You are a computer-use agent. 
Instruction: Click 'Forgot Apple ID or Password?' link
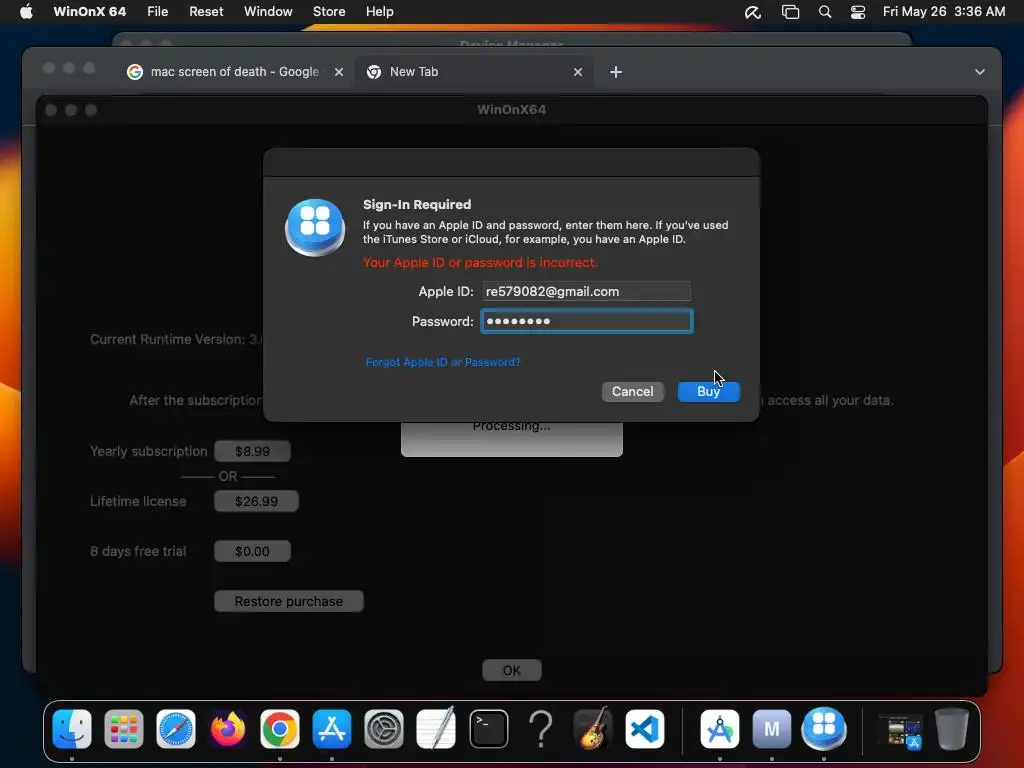pyautogui.click(x=443, y=362)
